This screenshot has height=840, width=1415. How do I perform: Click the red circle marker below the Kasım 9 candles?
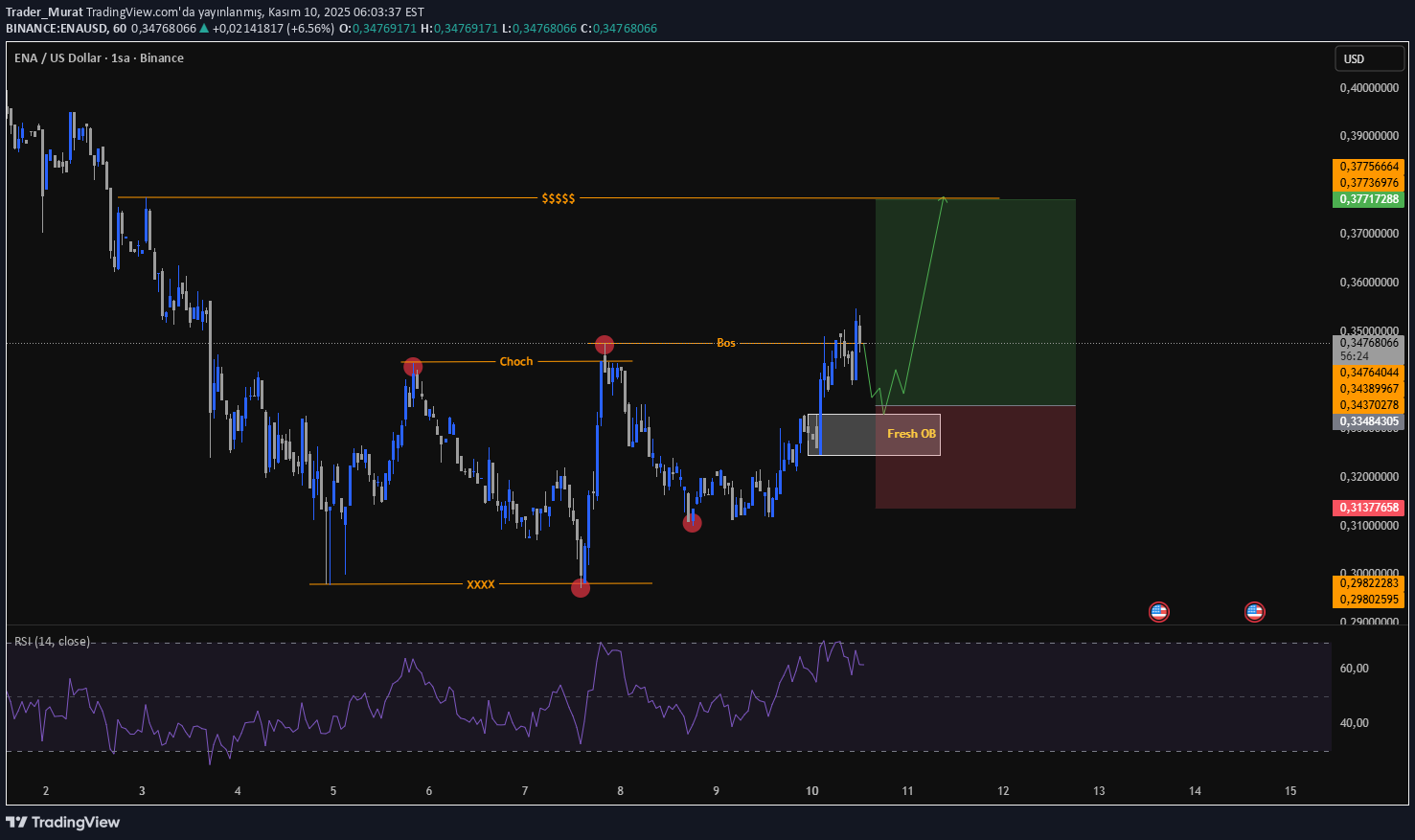point(693,523)
